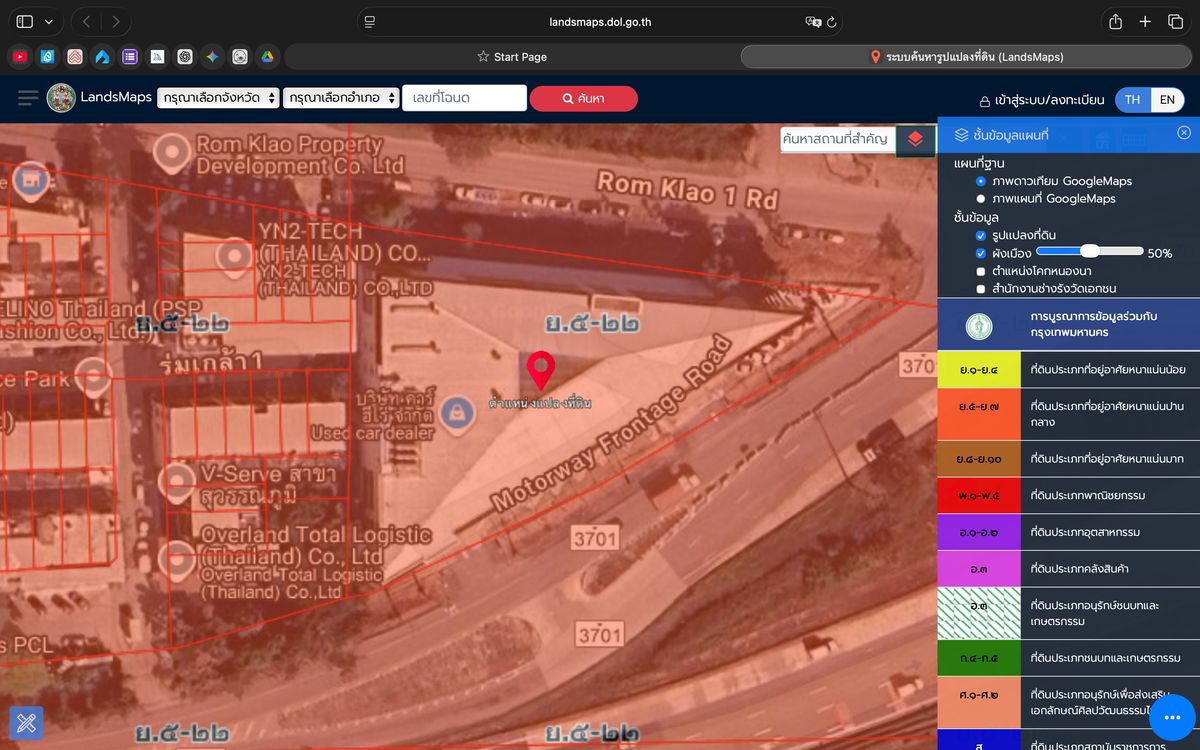The height and width of the screenshot is (750, 1200).
Task: Click the red ค้นหา search button
Action: point(583,98)
